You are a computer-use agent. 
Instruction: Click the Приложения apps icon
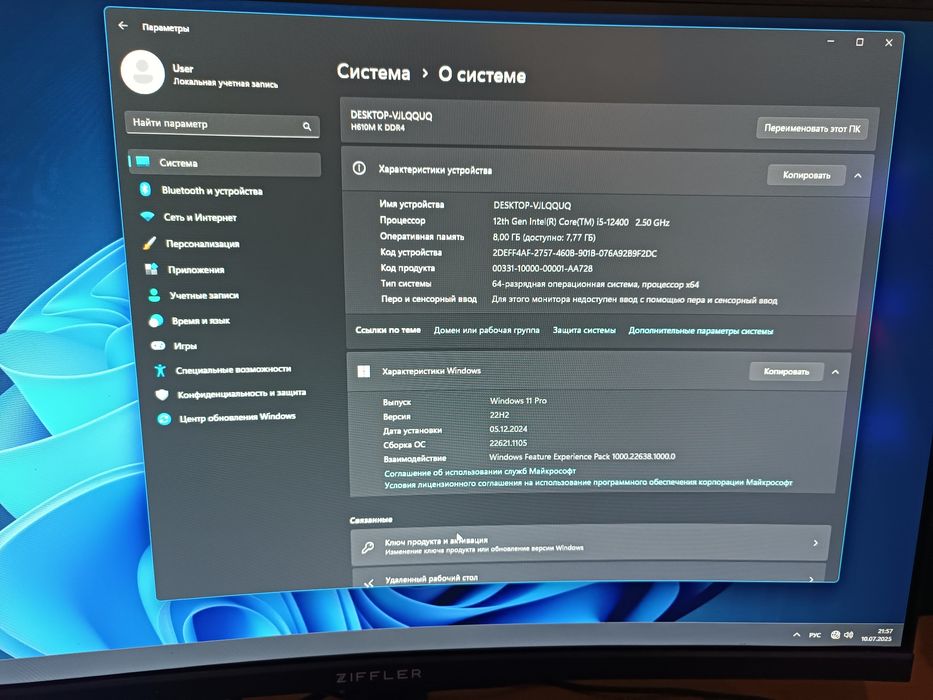152,269
